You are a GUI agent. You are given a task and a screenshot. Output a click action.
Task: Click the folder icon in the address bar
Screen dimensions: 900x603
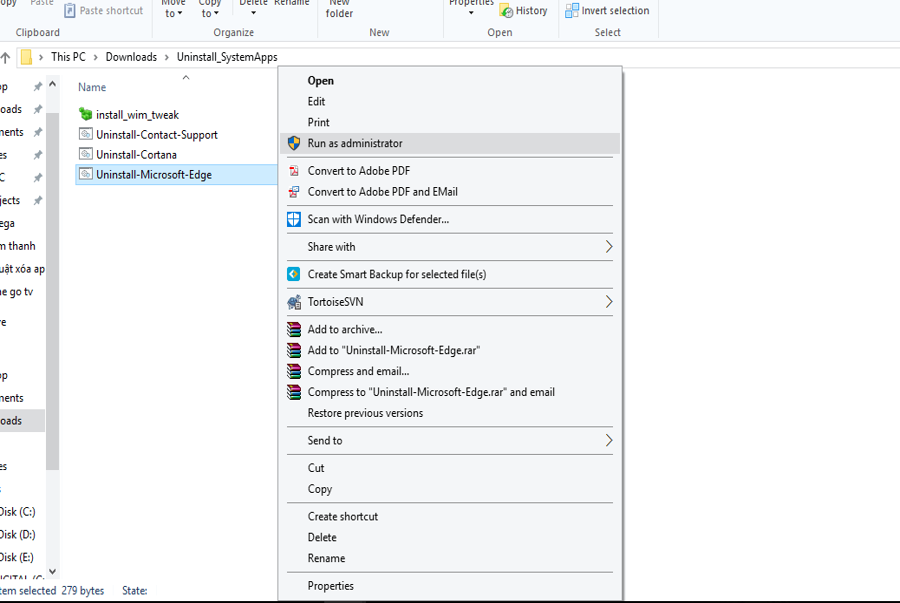coord(26,57)
